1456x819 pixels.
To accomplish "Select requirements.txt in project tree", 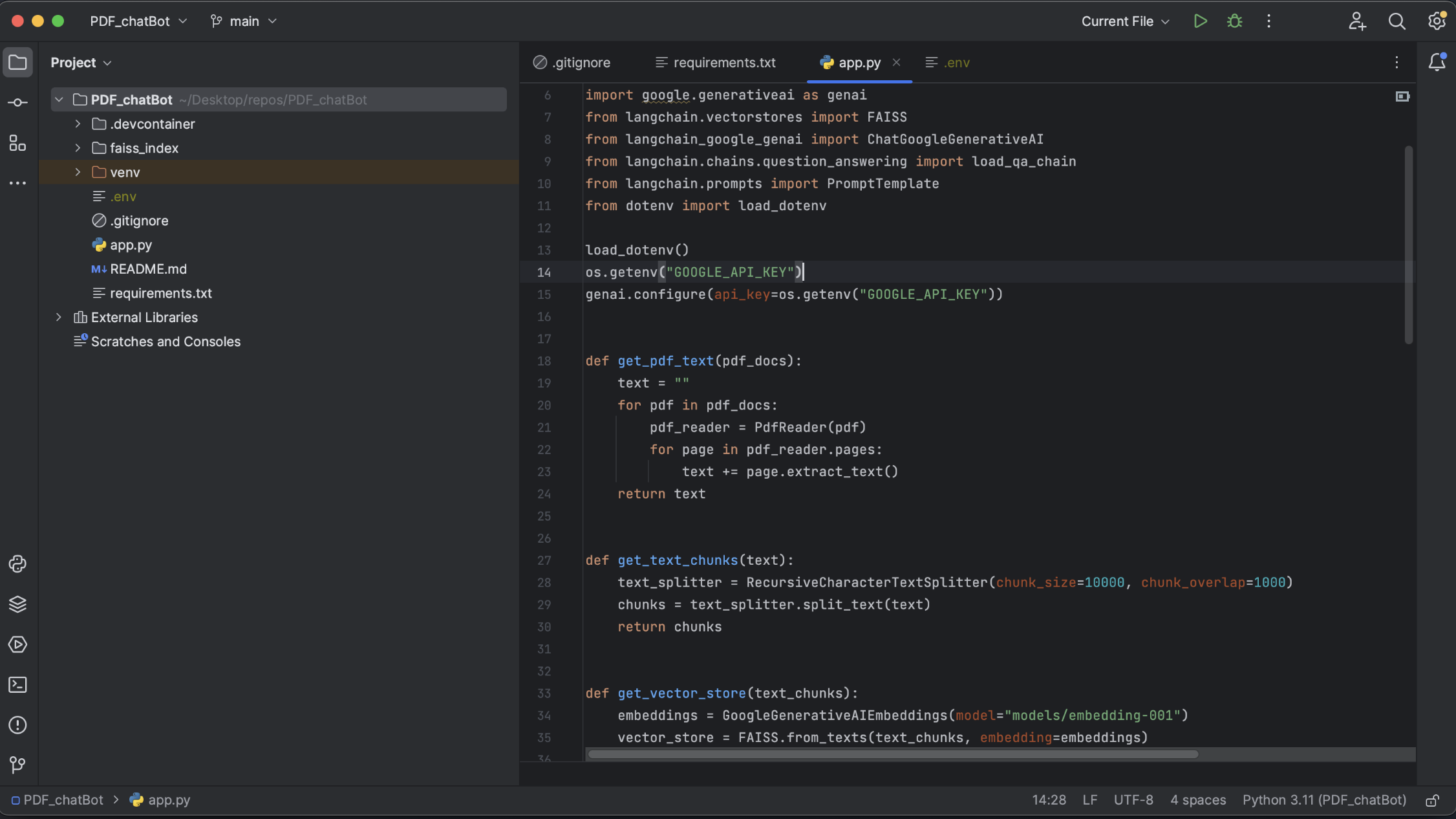I will pos(160,293).
